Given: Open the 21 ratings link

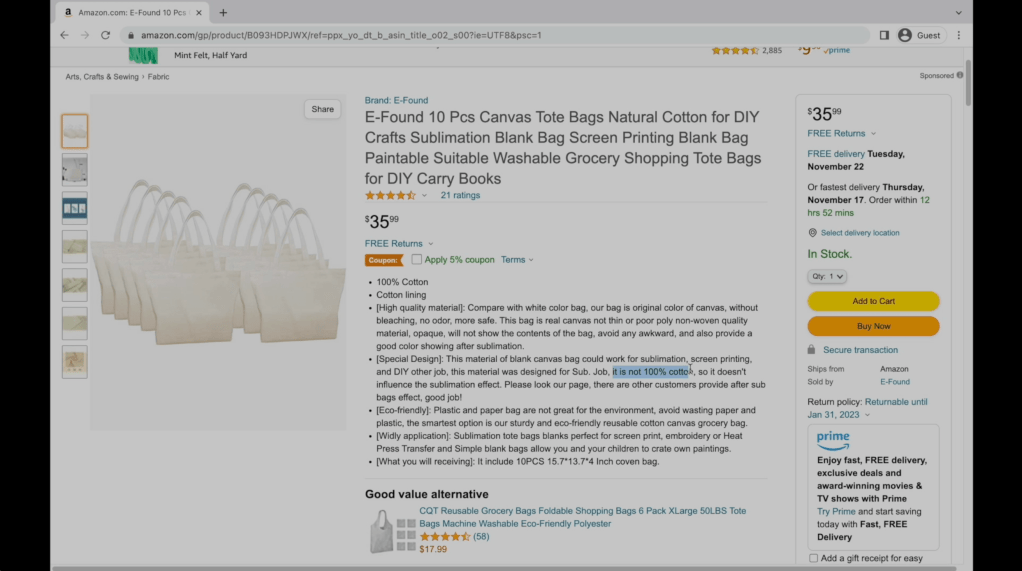Looking at the screenshot, I should [x=460, y=195].
